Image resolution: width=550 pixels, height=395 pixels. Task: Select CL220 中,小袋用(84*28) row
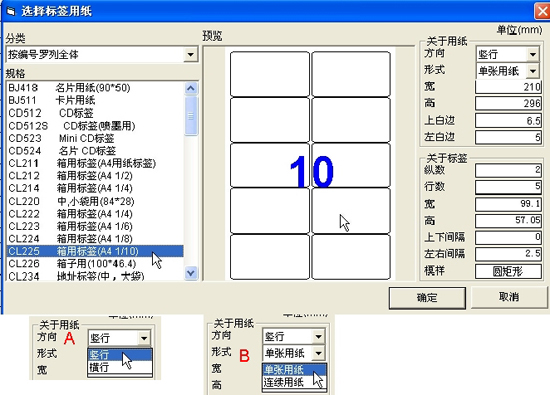pos(95,201)
